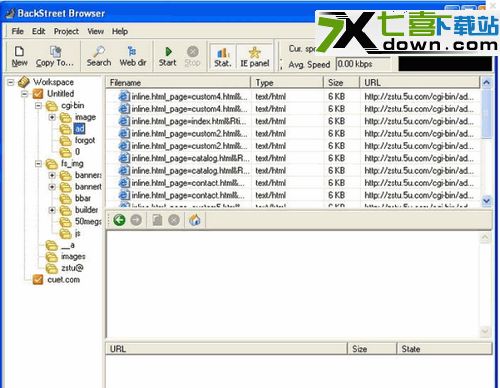The height and width of the screenshot is (388, 500).
Task: Click the file list scroll-down arrow
Action: click(486, 200)
